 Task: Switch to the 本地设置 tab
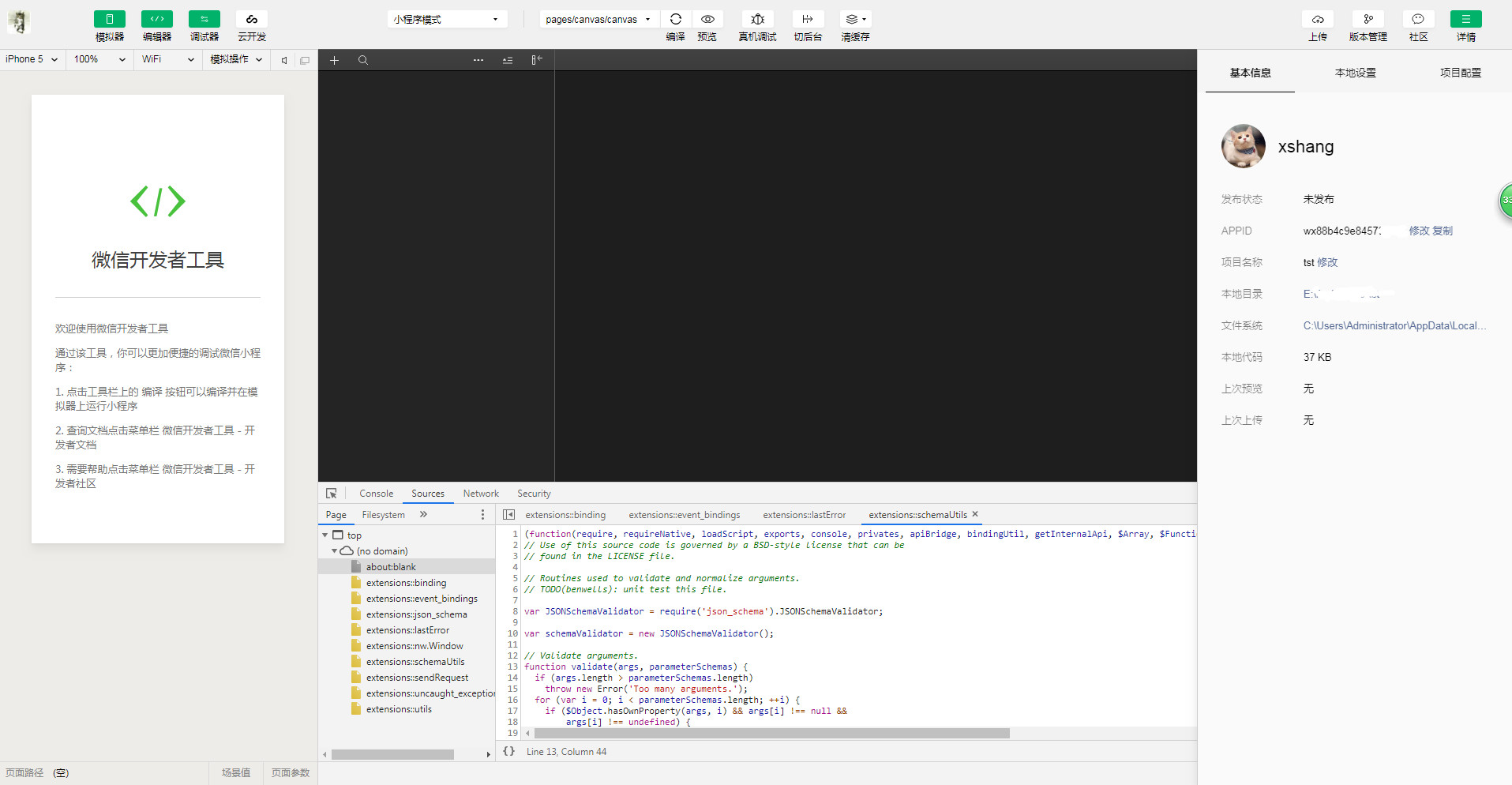[1355, 73]
